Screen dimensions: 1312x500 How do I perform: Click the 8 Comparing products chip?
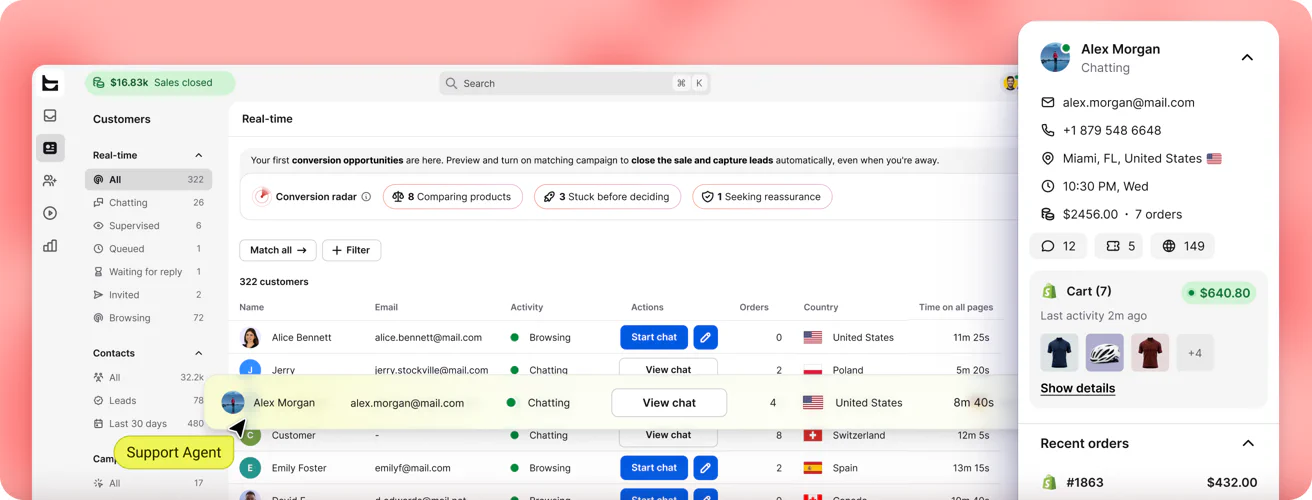point(453,197)
